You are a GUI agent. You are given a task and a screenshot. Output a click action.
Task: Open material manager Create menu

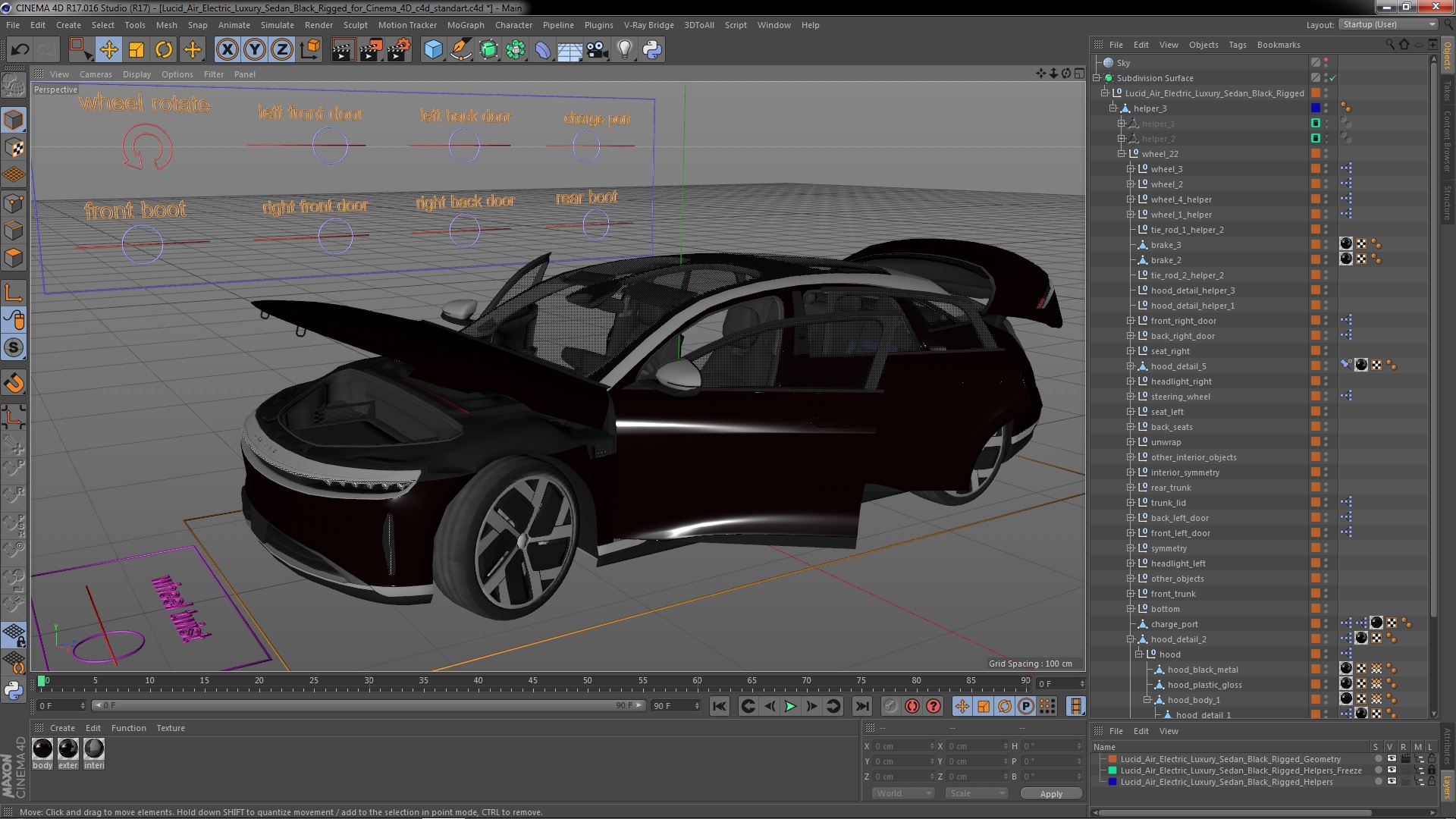click(62, 728)
